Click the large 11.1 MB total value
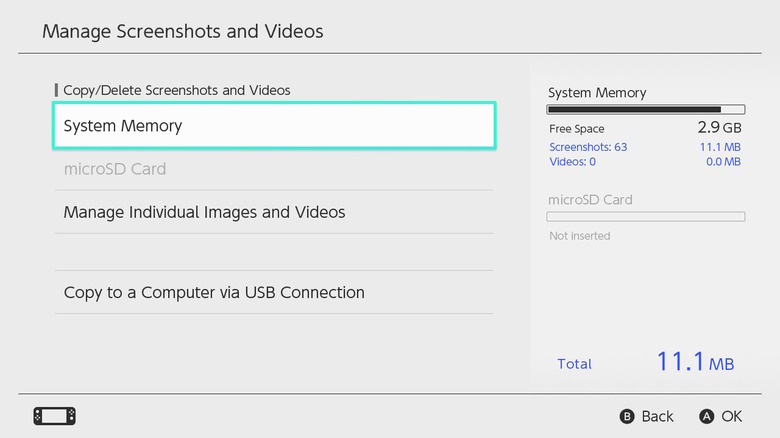 (x=695, y=362)
